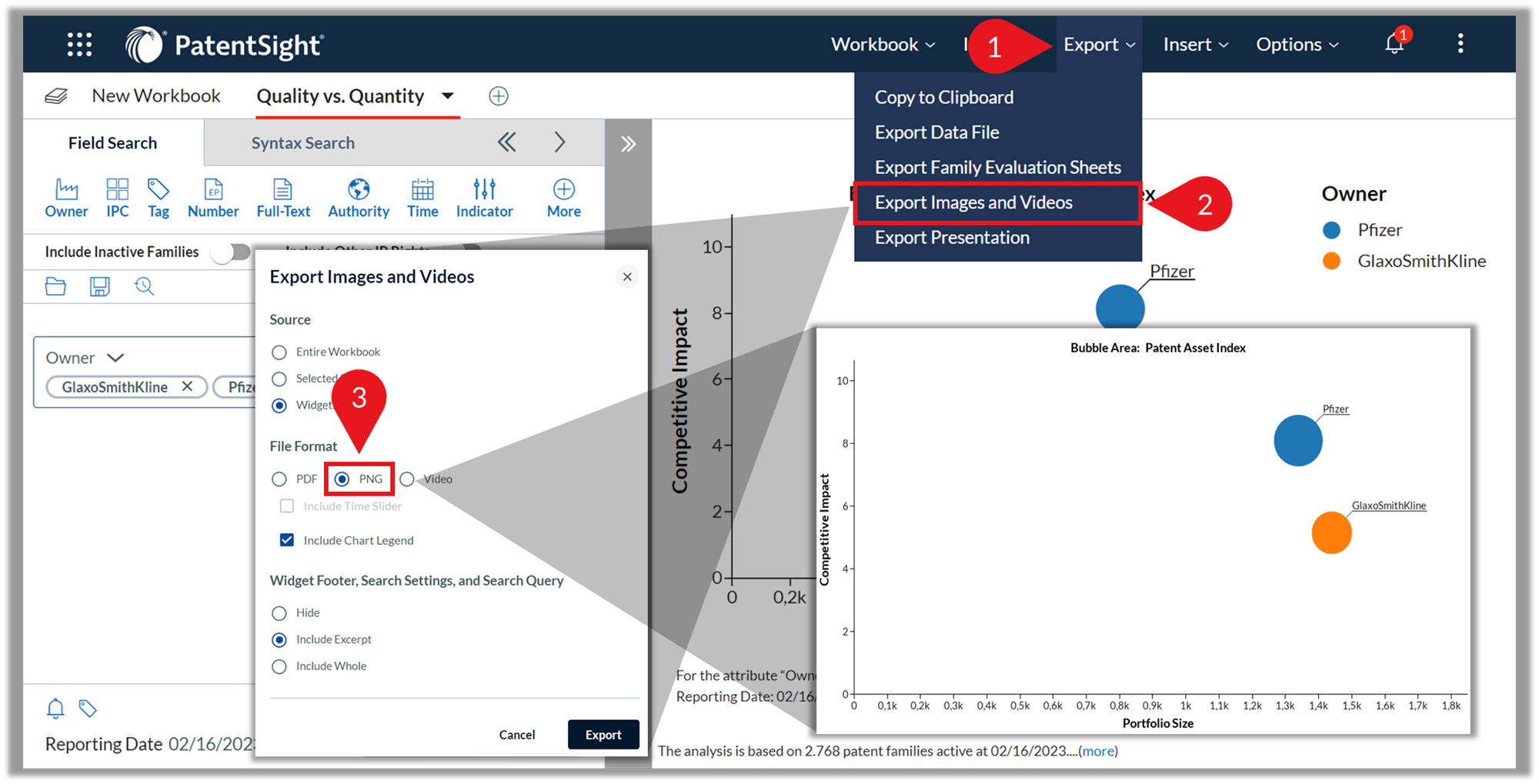Image resolution: width=1539 pixels, height=784 pixels.
Task: Open the Options dropdown menu
Action: click(1297, 45)
